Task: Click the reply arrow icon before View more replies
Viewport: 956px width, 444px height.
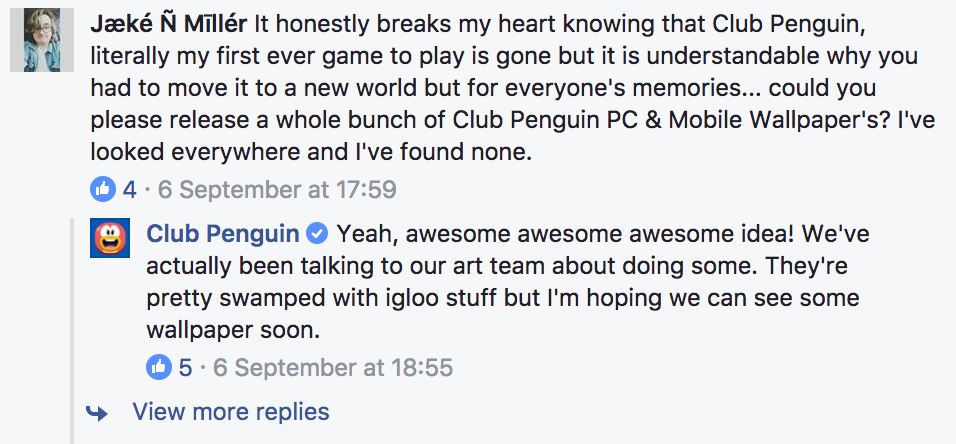Action: coord(98,411)
